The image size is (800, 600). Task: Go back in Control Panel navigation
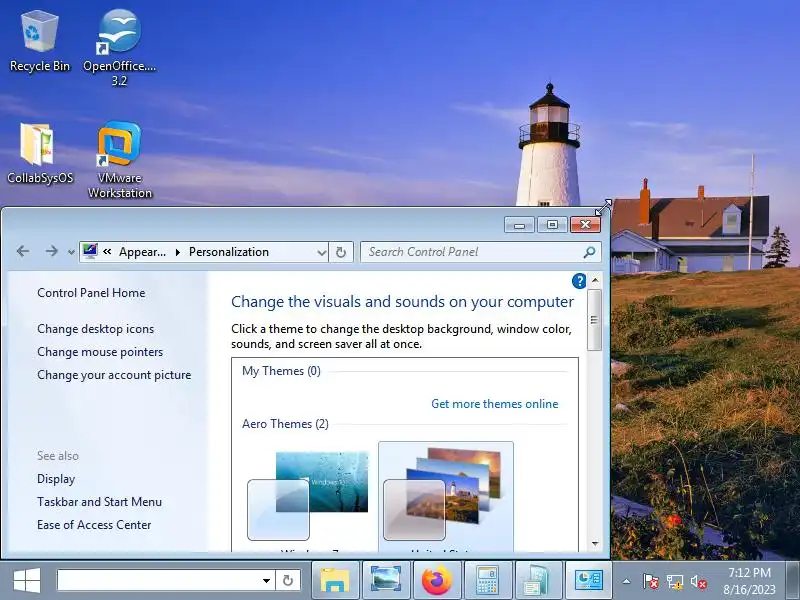coord(23,251)
